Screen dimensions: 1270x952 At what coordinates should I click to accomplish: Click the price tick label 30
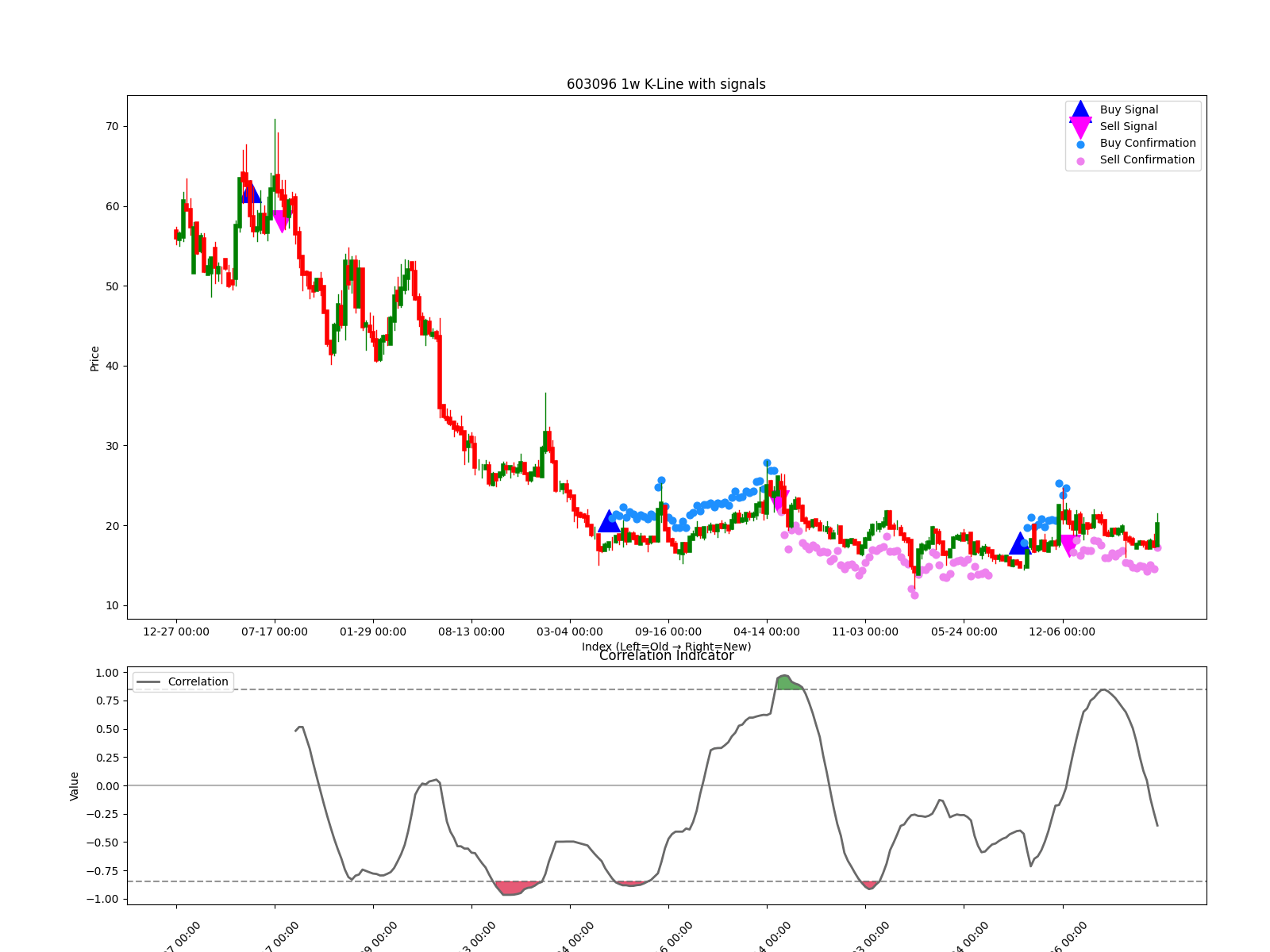pos(111,446)
